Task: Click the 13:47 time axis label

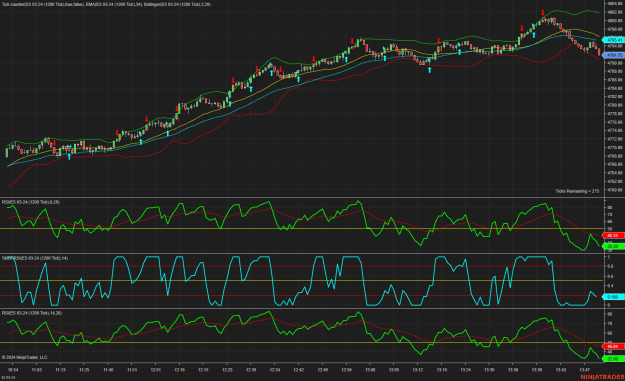Action: click(584, 370)
